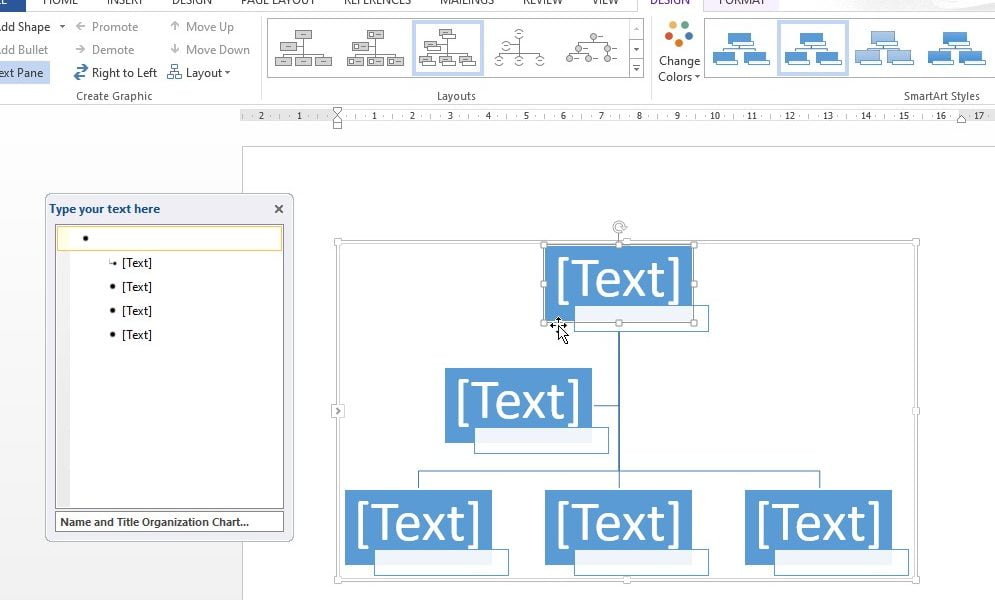Collapse text pane using the SmartArt frame arrow

338,411
